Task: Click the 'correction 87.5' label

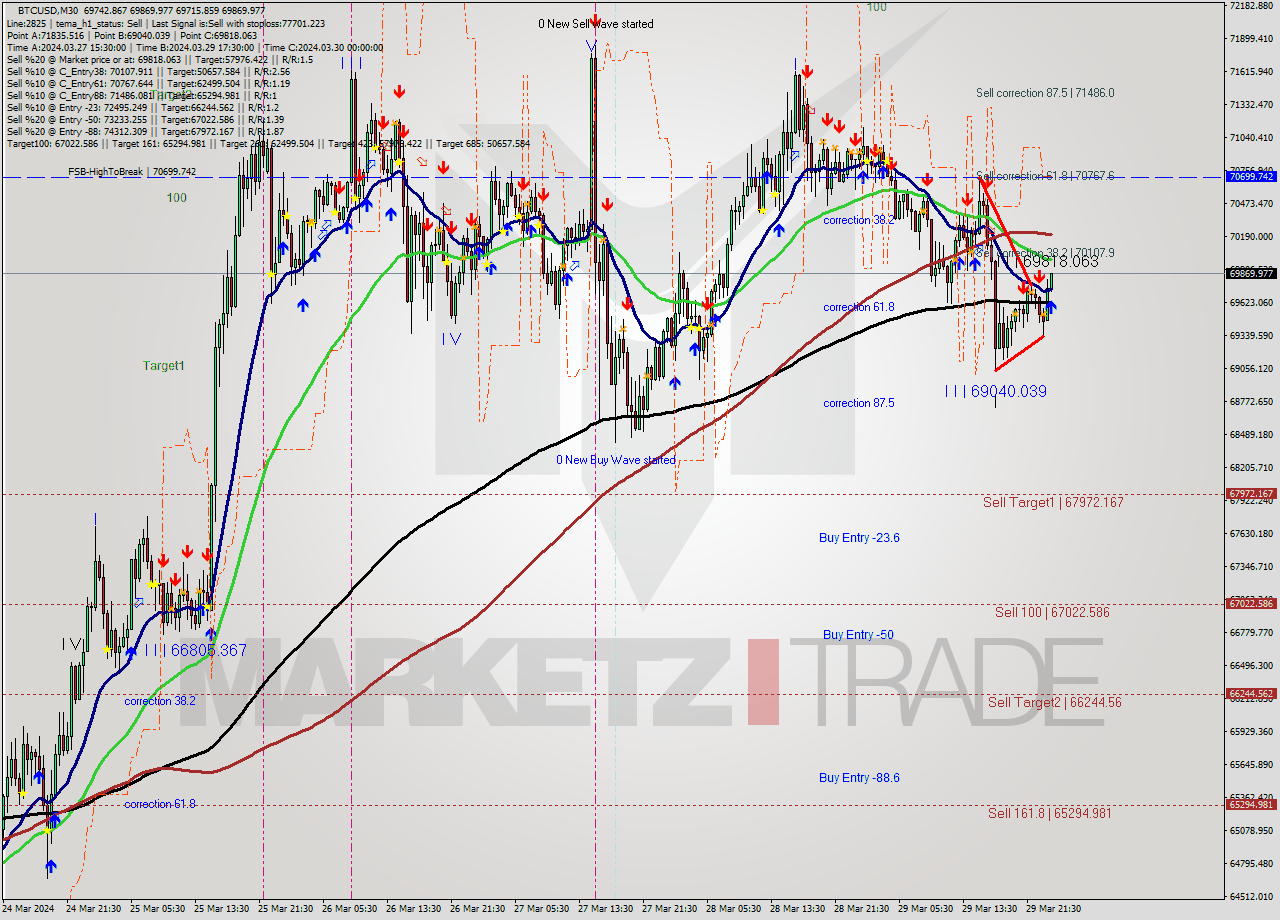Action: pos(859,403)
